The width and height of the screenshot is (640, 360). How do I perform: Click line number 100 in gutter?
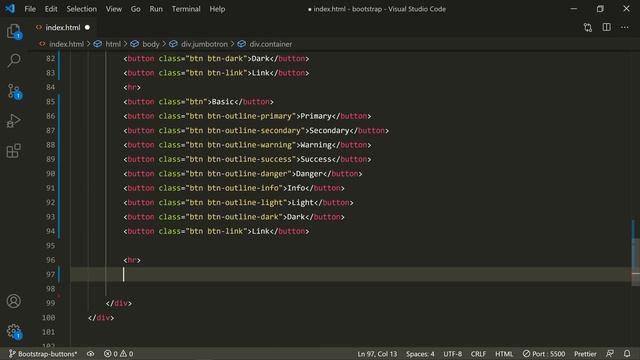tap(48, 318)
